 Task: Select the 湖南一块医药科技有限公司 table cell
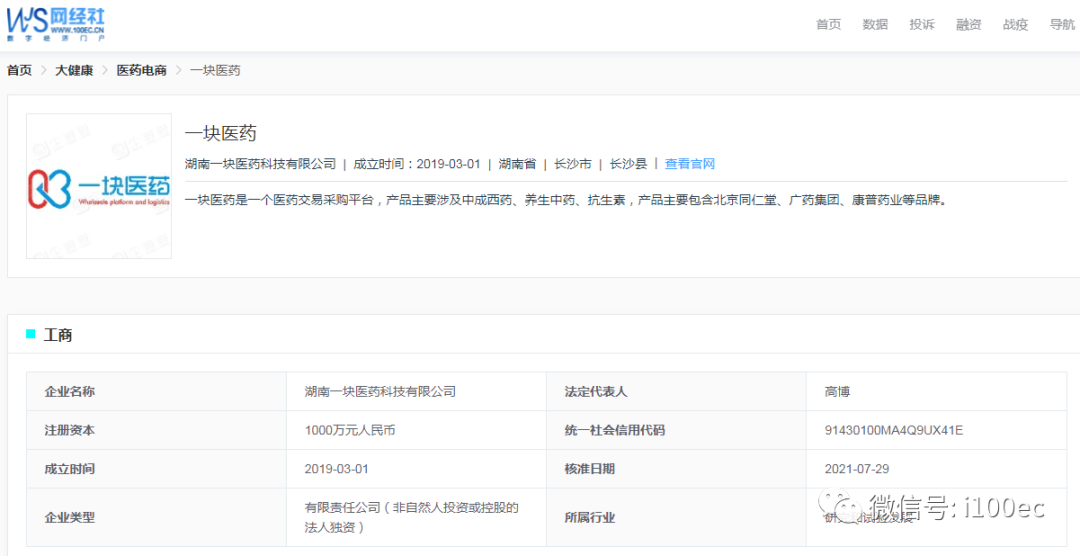coord(417,391)
